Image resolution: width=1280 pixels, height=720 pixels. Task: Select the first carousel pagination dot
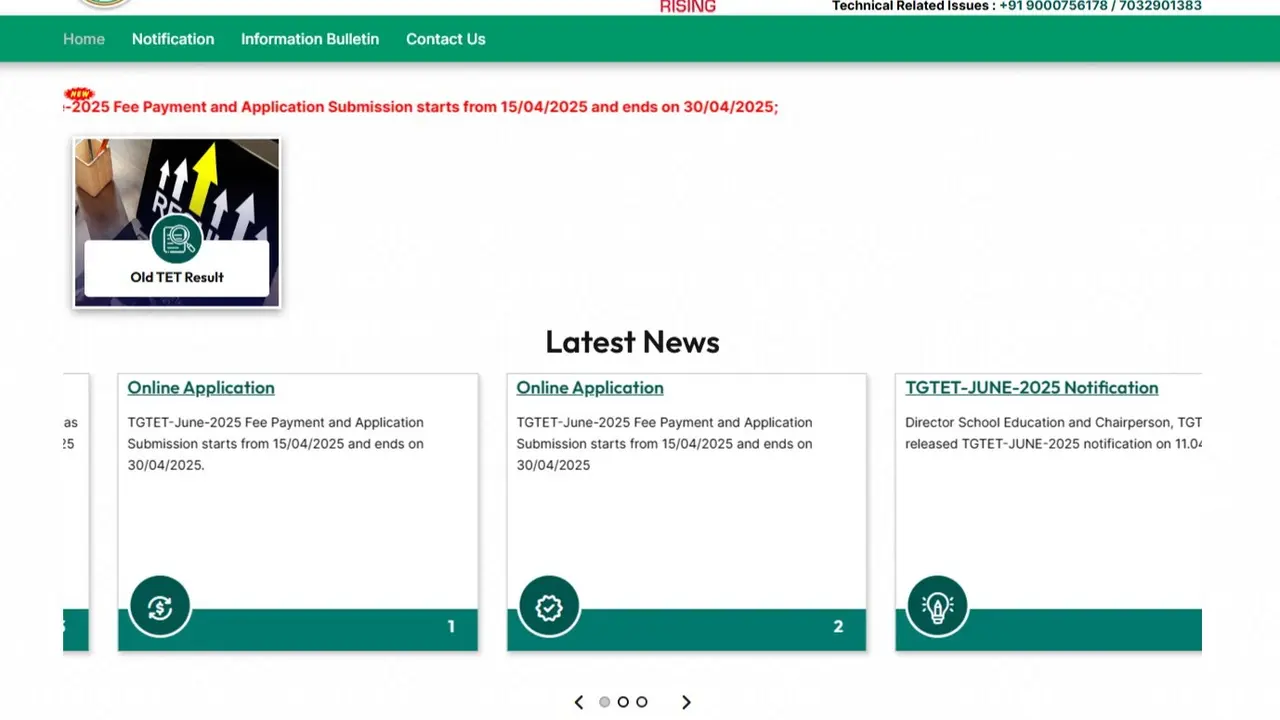click(x=604, y=702)
